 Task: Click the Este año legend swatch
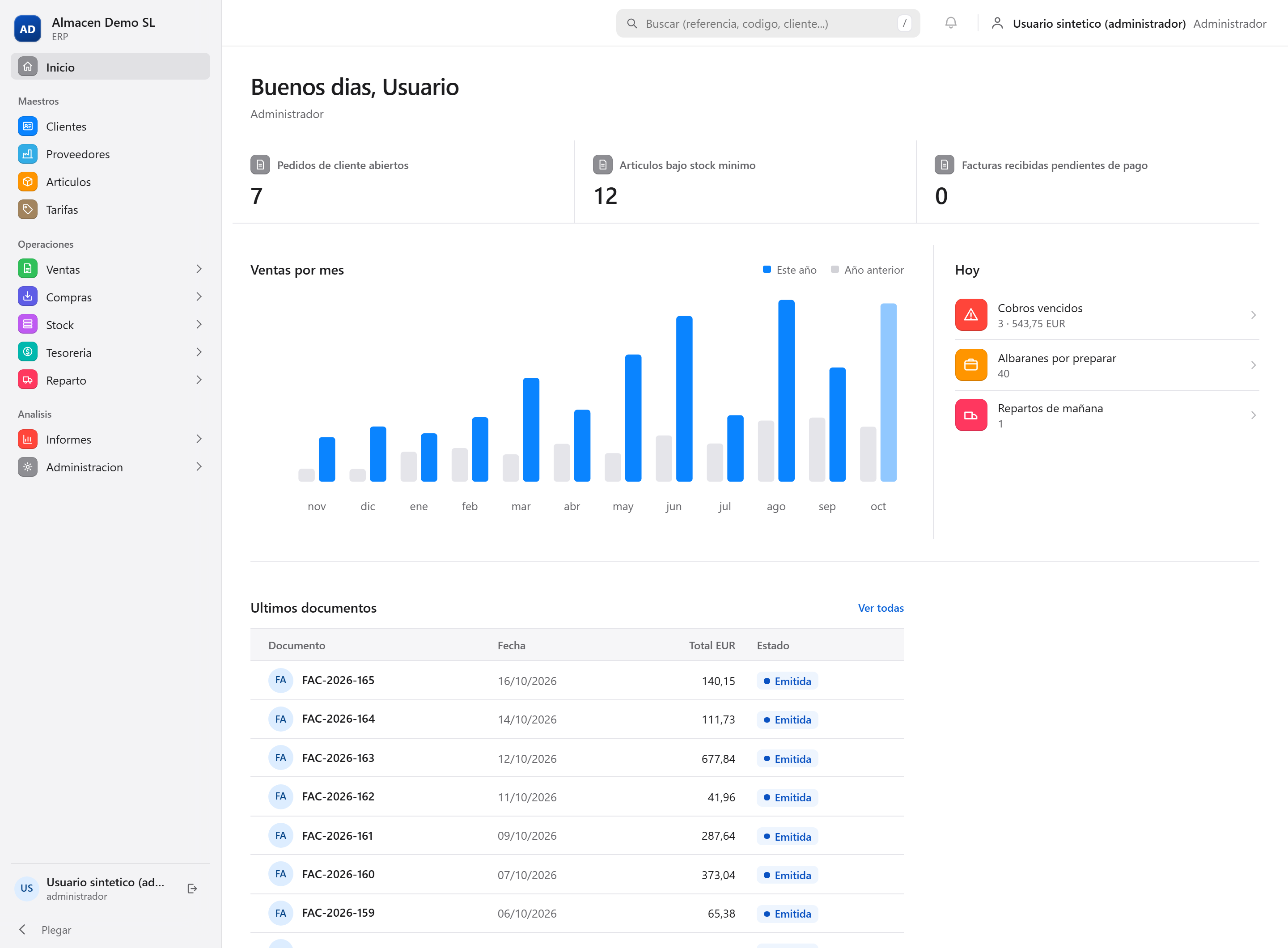pyautogui.click(x=767, y=270)
